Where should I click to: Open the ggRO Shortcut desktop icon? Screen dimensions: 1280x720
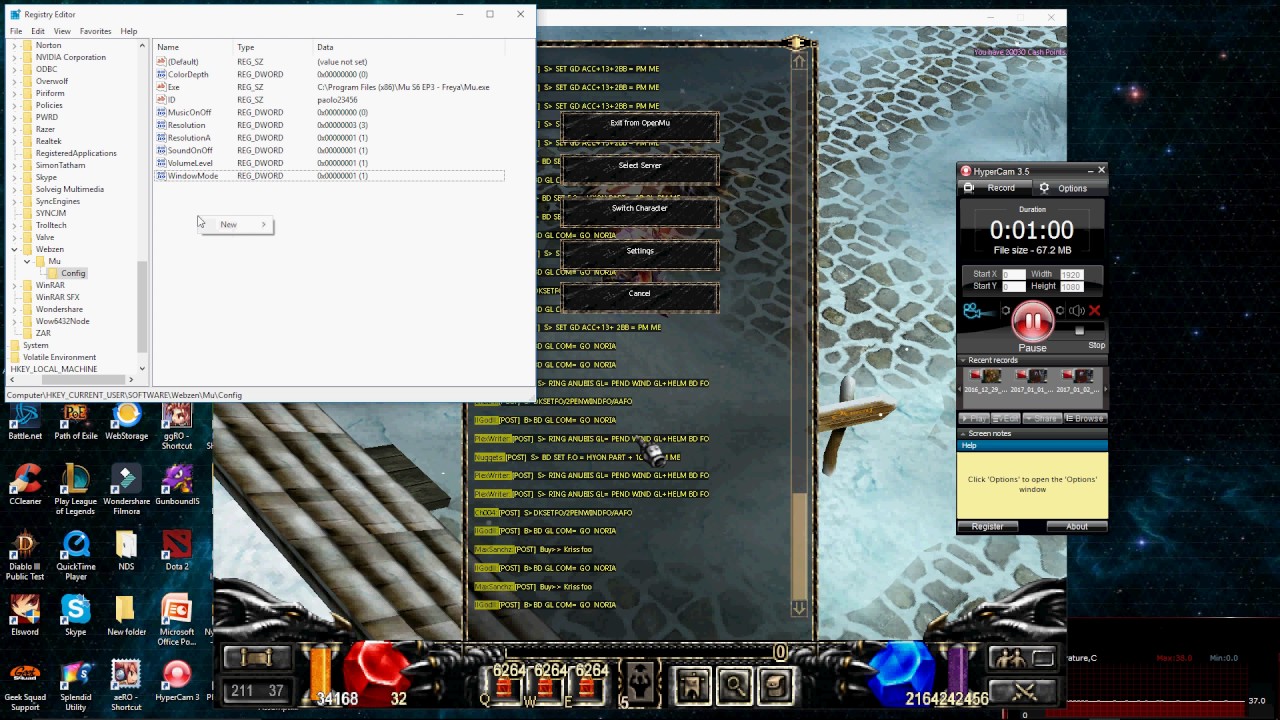[x=177, y=426]
